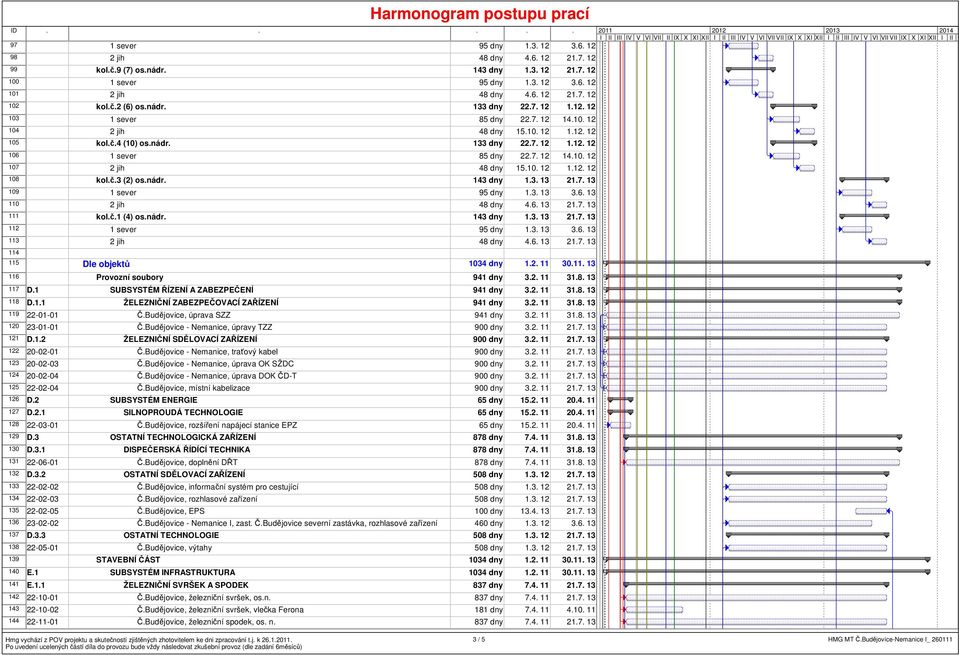
Task: Click page indicator 3 / 5
Action: [x=479, y=640]
